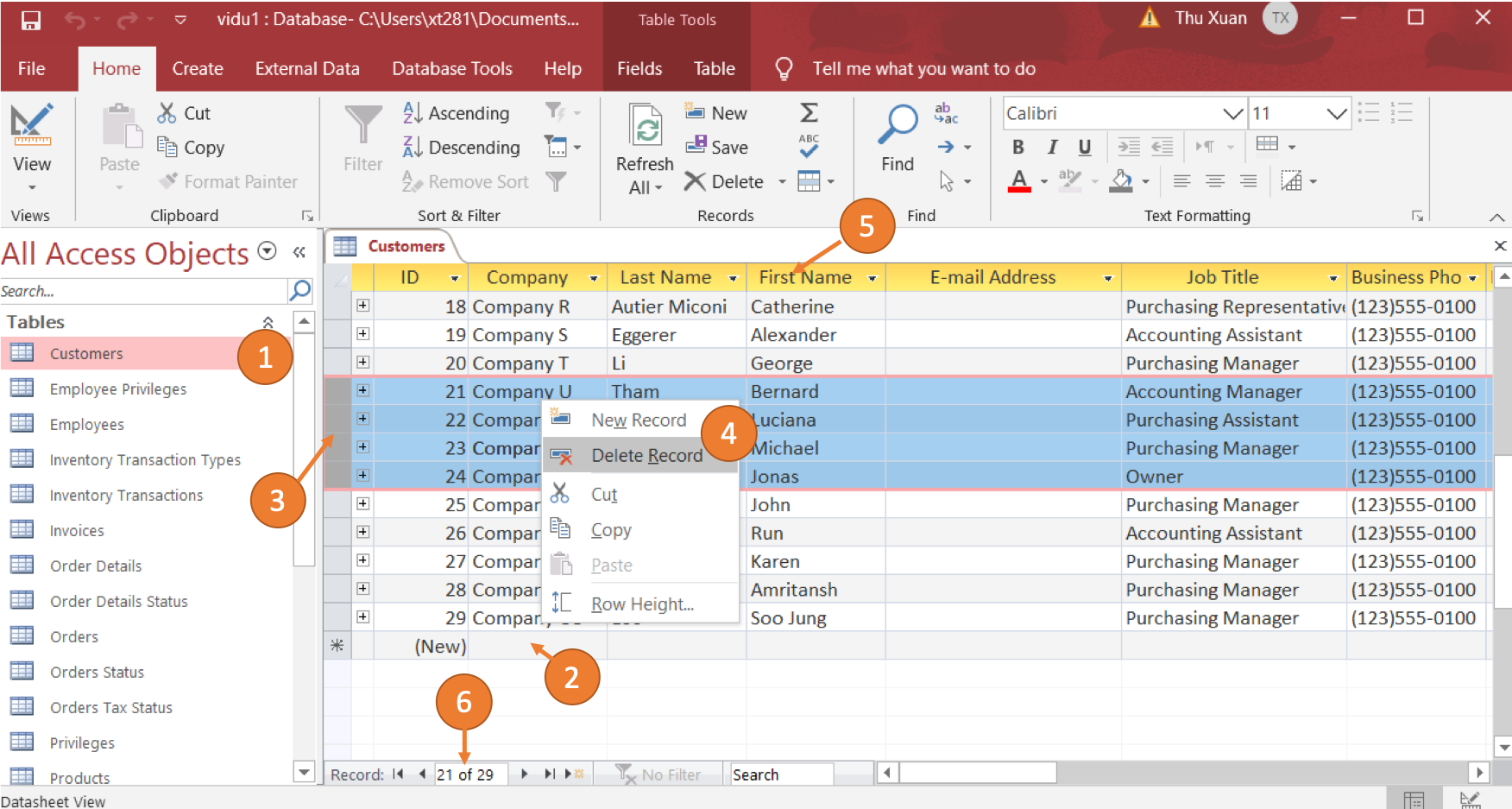Expand subdatasheet for record 25
This screenshot has width=1512, height=809.
click(362, 503)
